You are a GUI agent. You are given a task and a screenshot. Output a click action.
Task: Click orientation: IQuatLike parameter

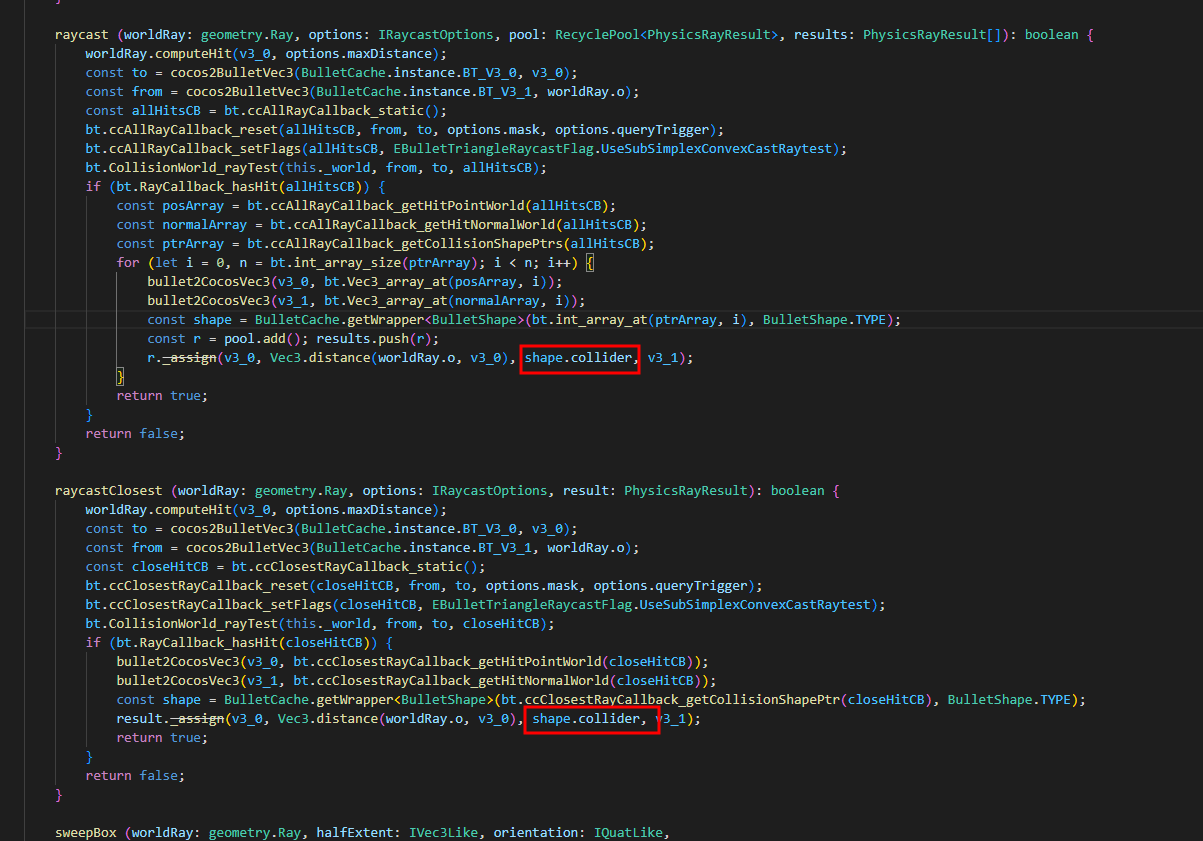pos(579,832)
